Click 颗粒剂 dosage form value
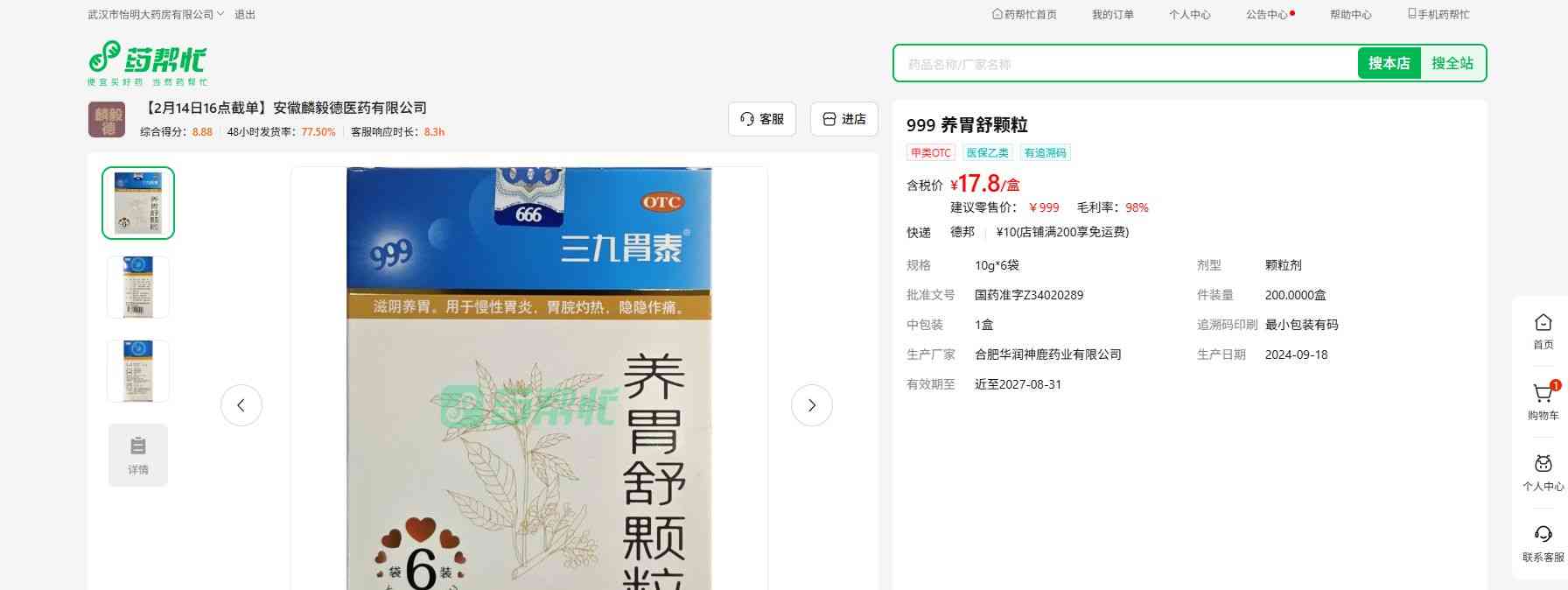This screenshot has width=1568, height=590. click(x=1283, y=265)
